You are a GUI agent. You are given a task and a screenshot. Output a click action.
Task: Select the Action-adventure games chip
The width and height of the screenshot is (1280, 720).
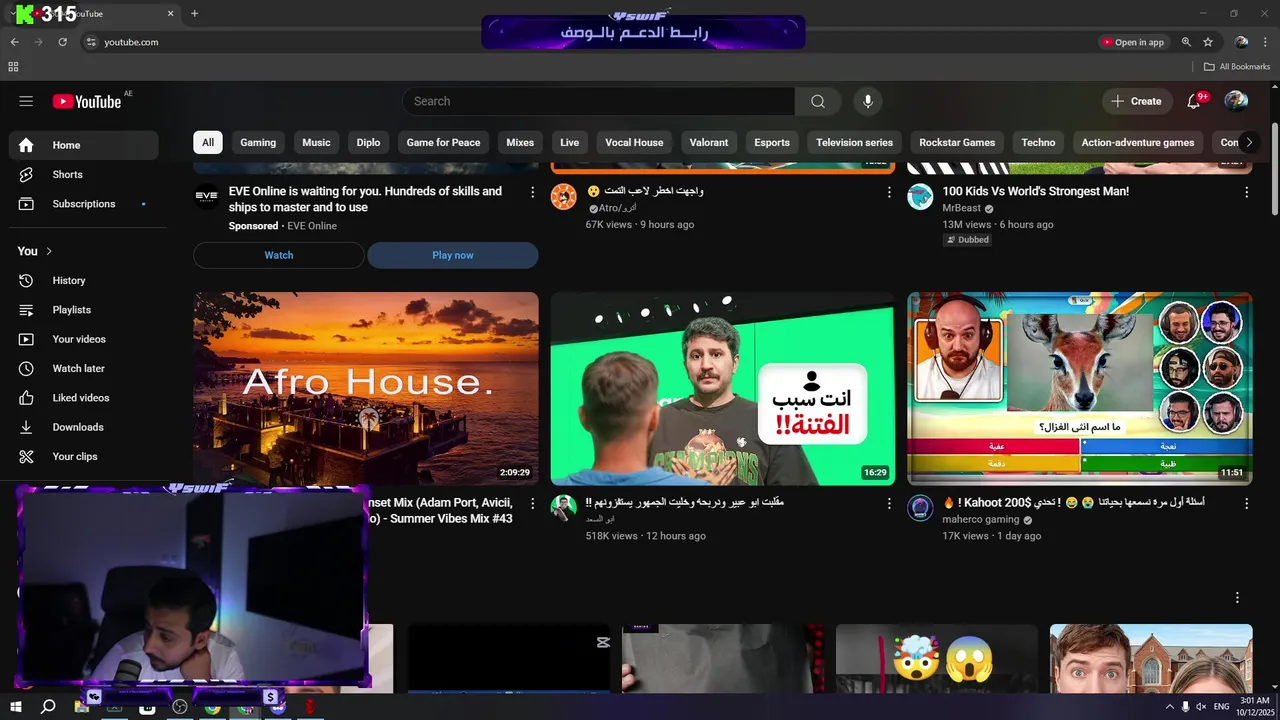click(1137, 142)
